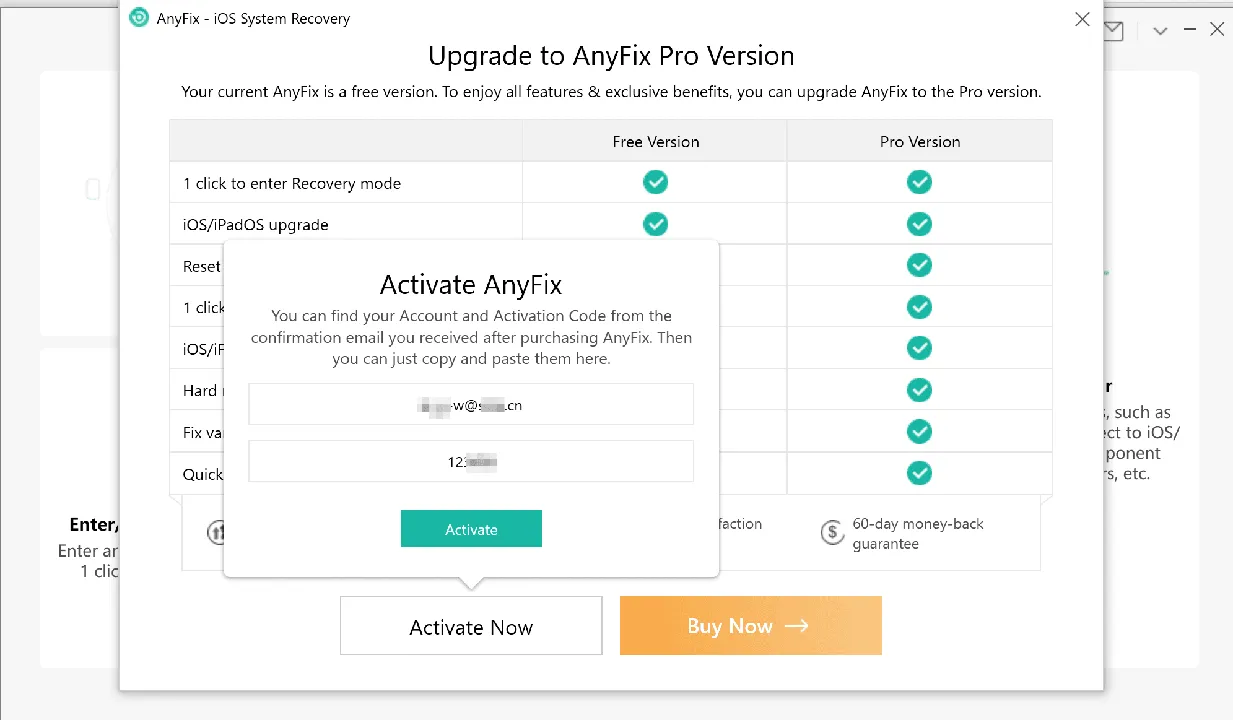
Task: Click the Activate Now button
Action: point(471,626)
